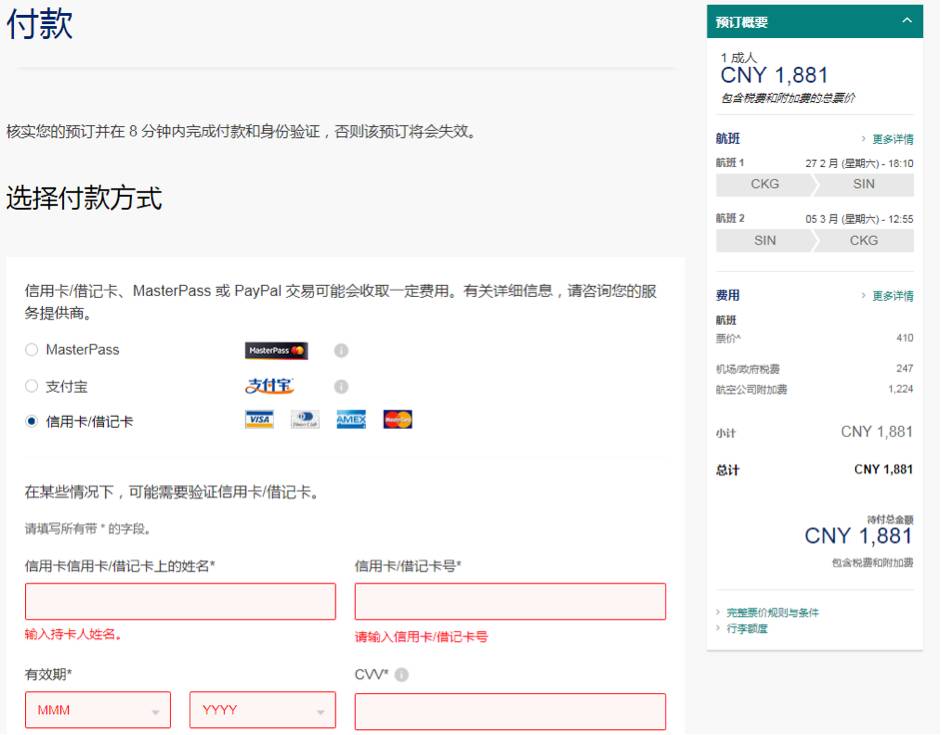
Task: Click the Diners Club card icon
Action: [305, 419]
